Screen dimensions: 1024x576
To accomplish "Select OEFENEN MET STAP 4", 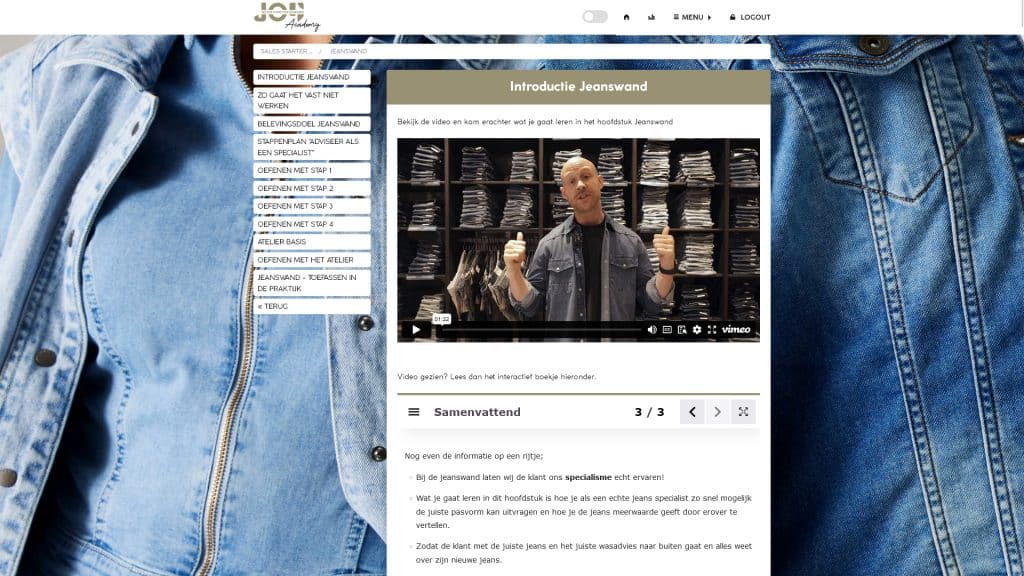I will pos(312,224).
